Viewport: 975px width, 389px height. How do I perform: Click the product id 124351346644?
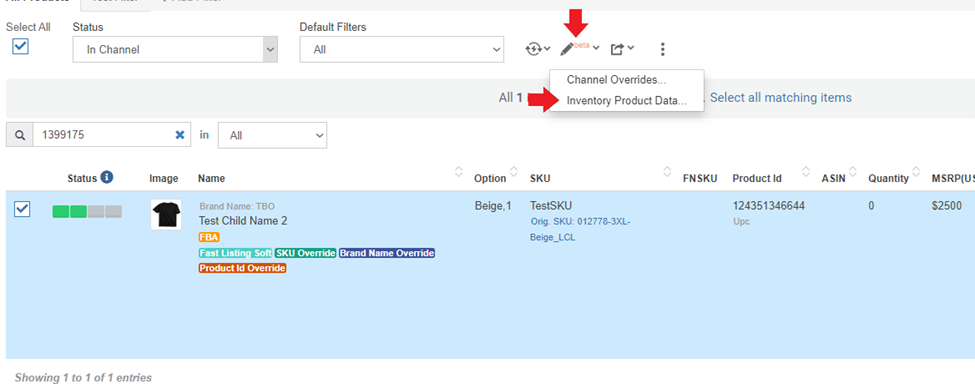769,206
